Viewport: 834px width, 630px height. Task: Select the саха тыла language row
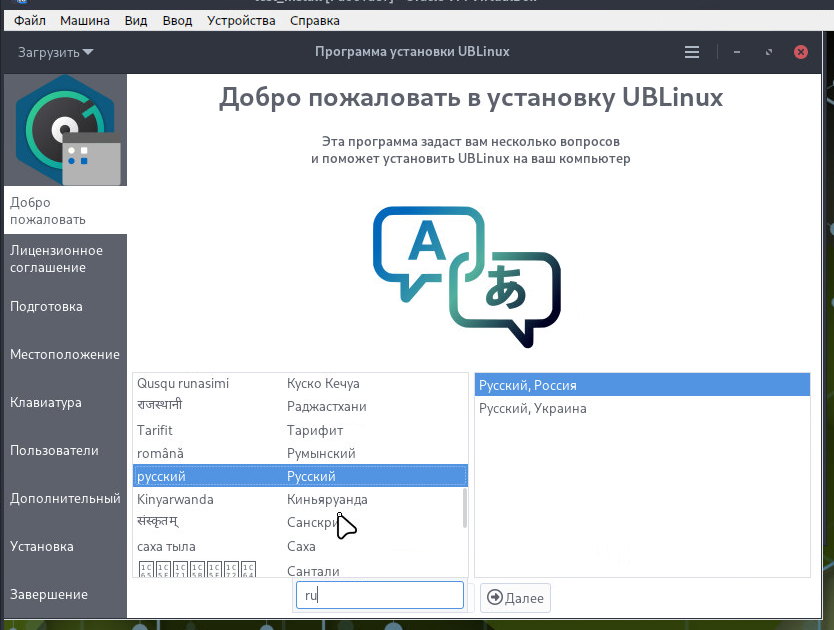300,546
